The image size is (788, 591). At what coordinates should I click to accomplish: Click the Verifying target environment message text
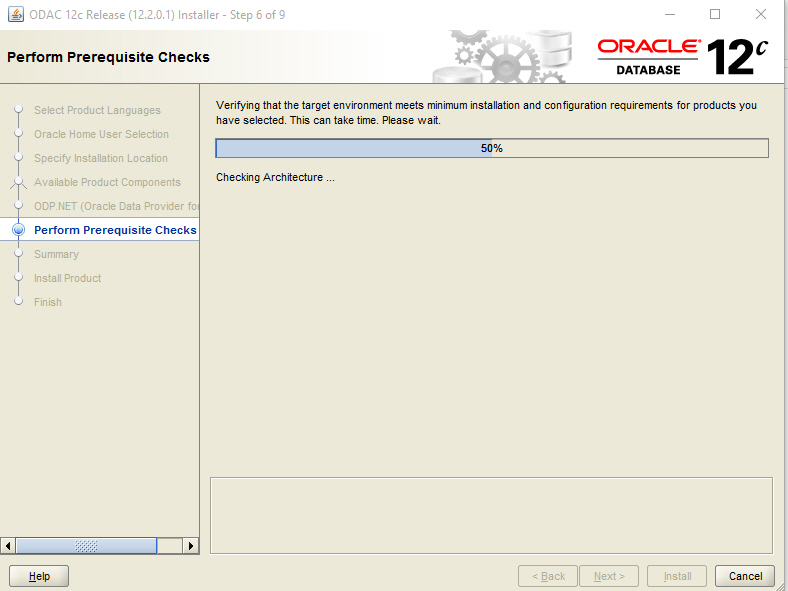click(x=486, y=113)
